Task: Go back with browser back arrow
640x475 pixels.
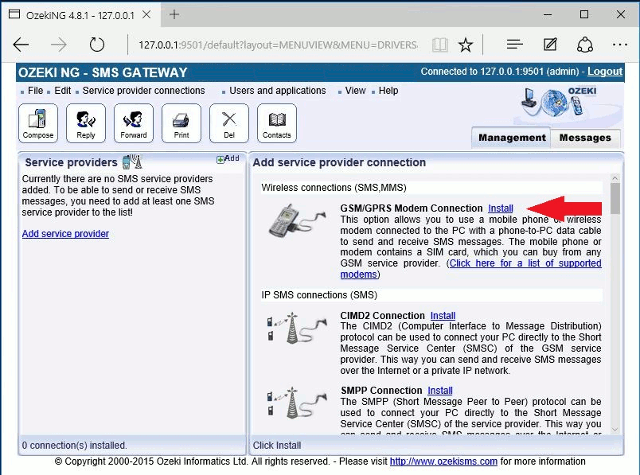Action: [21, 44]
